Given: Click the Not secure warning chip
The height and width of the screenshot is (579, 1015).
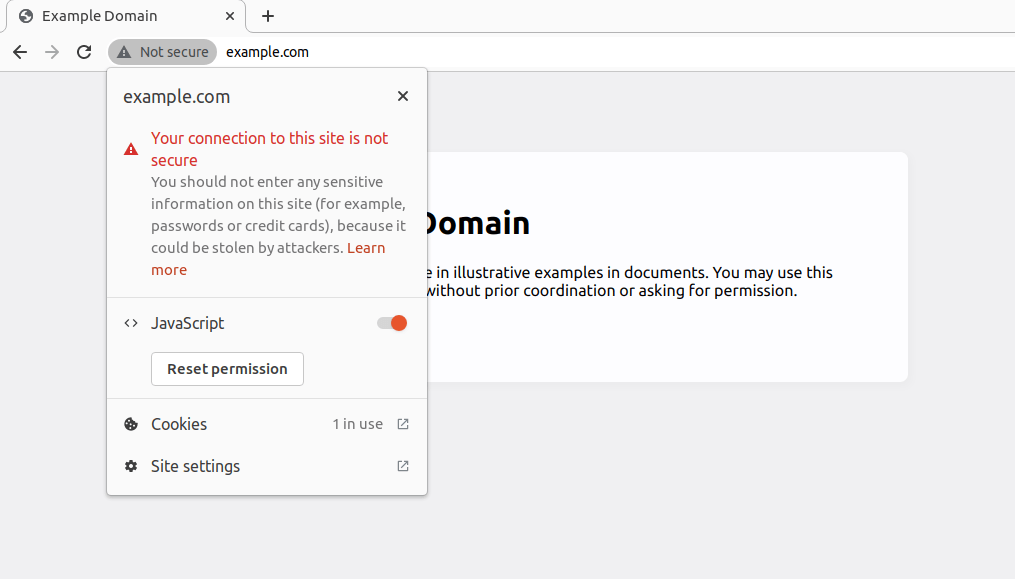Looking at the screenshot, I should [162, 52].
